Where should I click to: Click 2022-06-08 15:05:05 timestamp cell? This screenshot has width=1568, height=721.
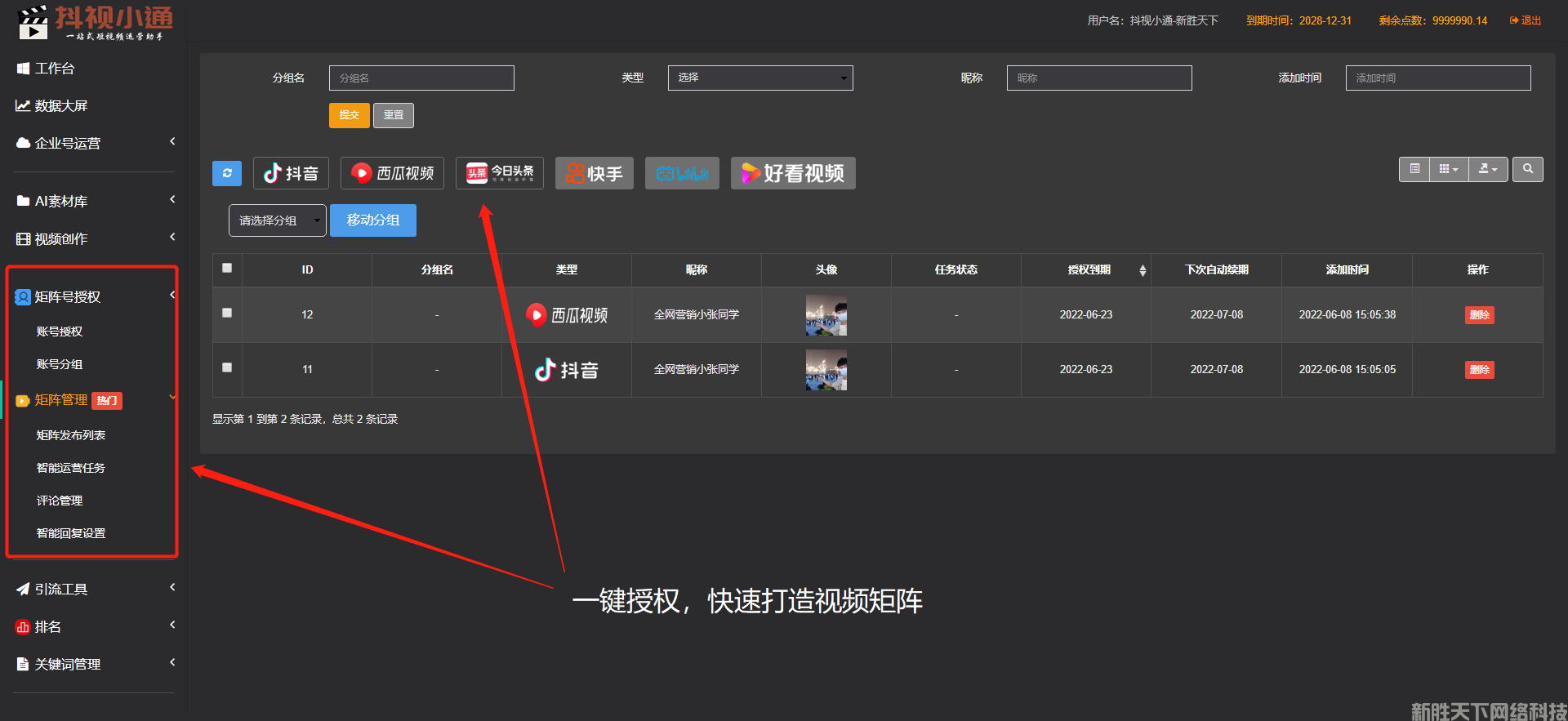pyautogui.click(x=1347, y=370)
